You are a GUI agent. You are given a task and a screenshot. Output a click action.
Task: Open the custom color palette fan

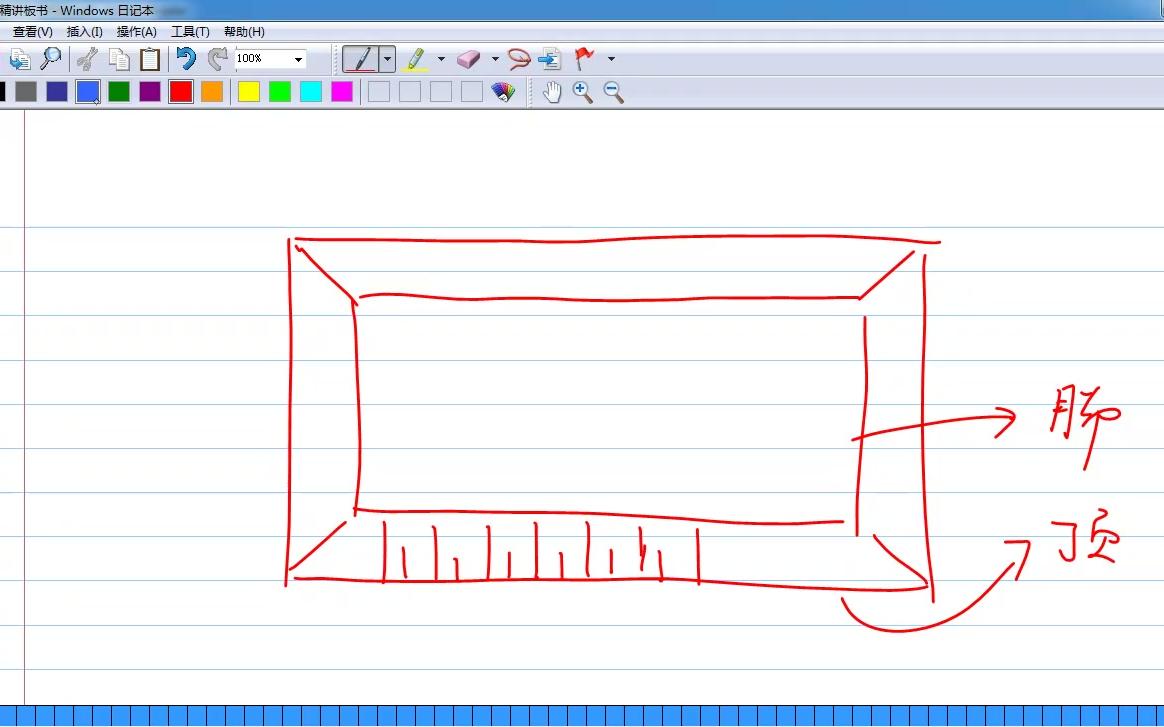coord(503,91)
